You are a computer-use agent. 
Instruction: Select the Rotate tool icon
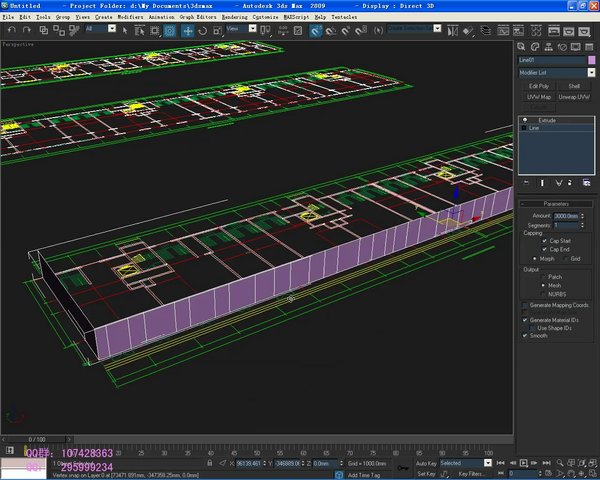point(202,31)
